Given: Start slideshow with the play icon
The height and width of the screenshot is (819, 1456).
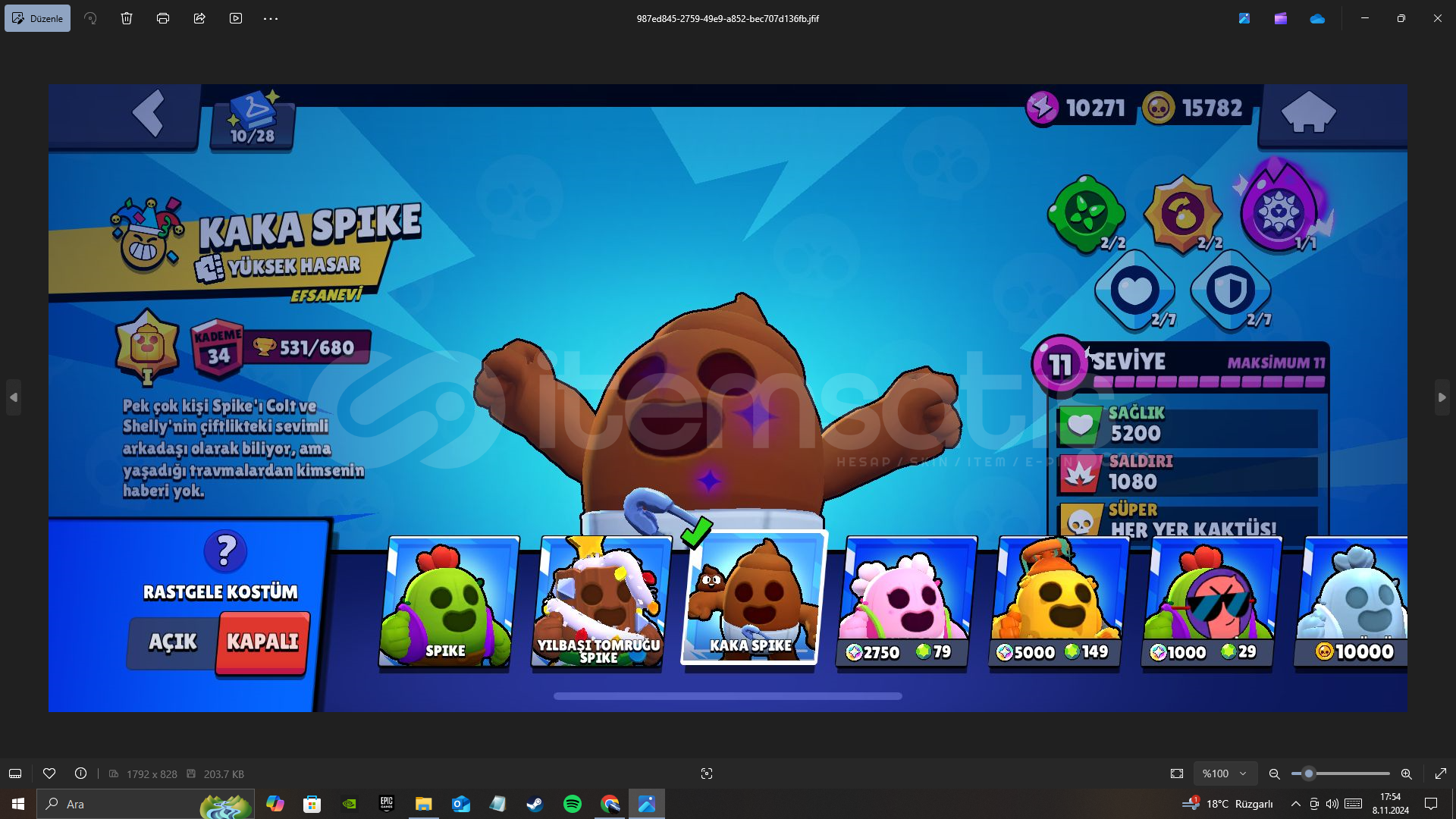Looking at the screenshot, I should pyautogui.click(x=236, y=18).
